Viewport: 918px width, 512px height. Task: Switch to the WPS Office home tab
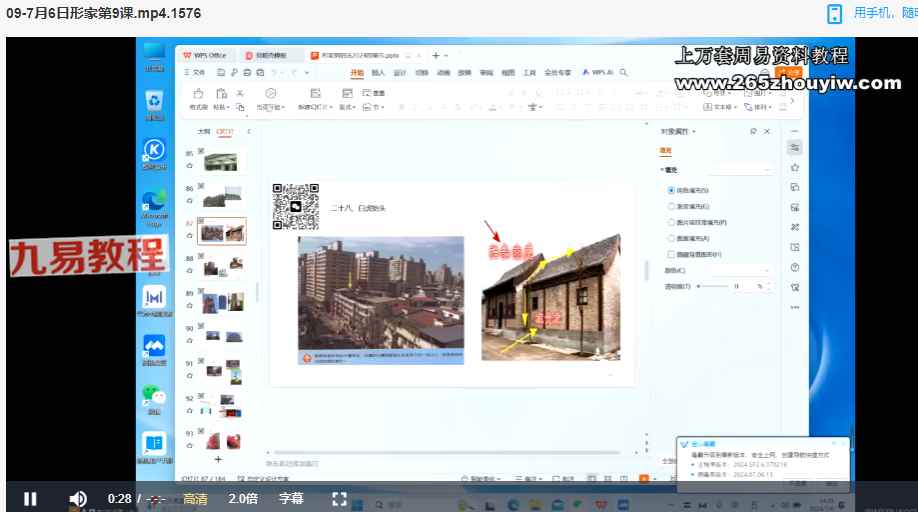click(205, 55)
